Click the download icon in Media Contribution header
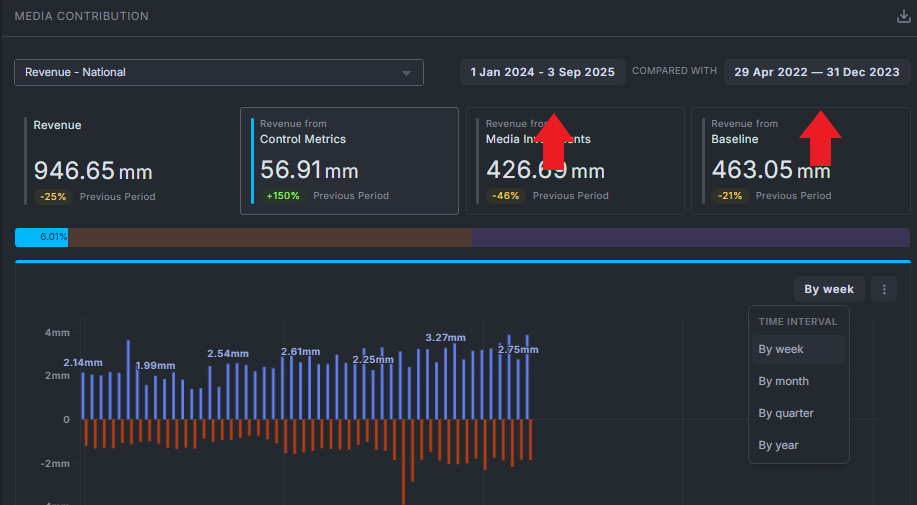 tap(904, 16)
